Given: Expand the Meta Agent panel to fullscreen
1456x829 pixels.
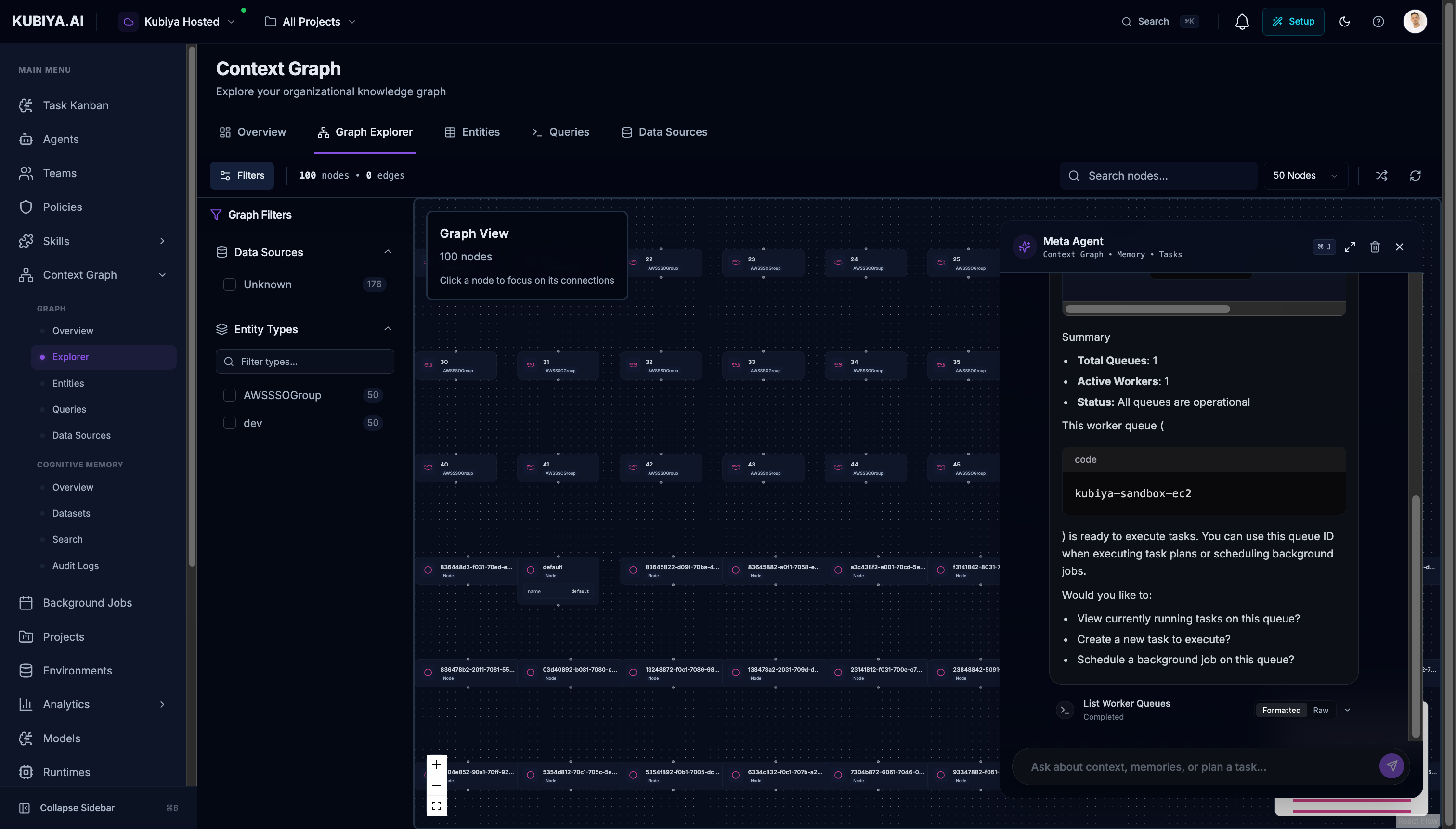Looking at the screenshot, I should point(1350,246).
